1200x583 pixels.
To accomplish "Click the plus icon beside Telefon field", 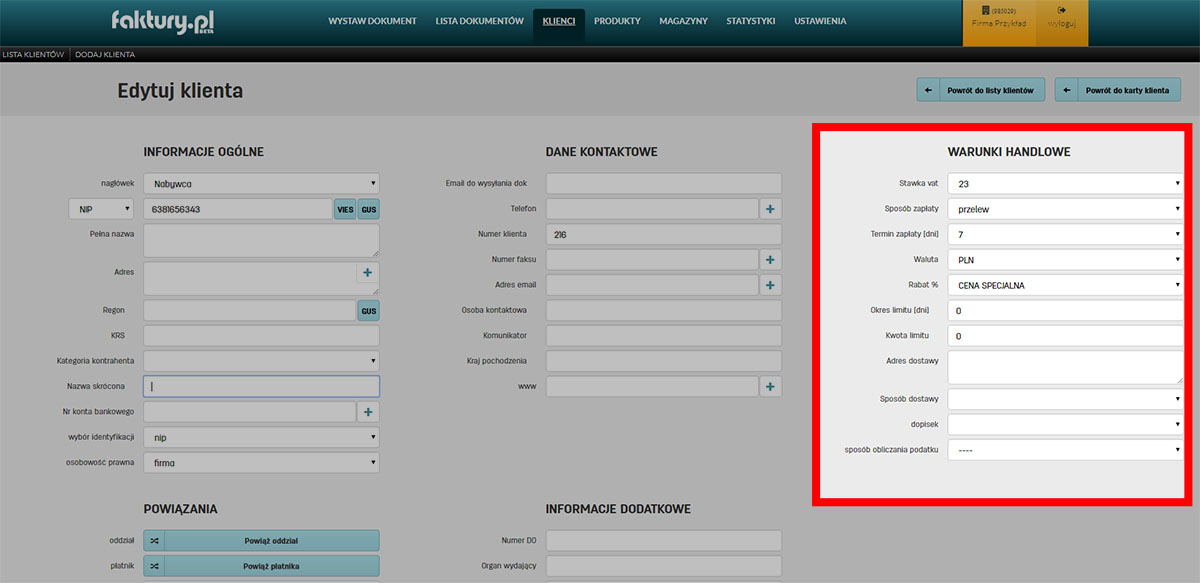I will point(770,209).
